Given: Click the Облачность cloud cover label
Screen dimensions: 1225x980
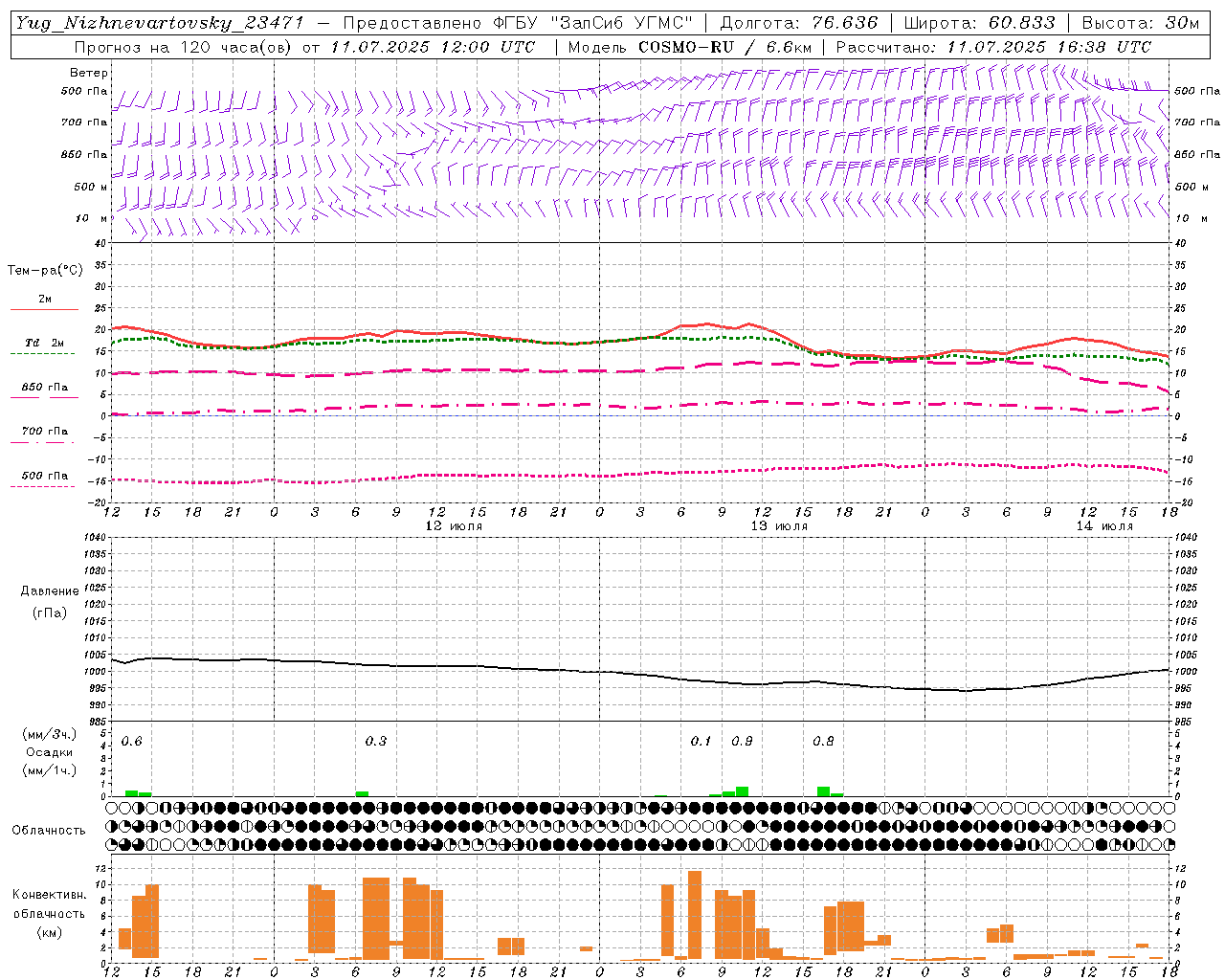Looking at the screenshot, I should [49, 831].
